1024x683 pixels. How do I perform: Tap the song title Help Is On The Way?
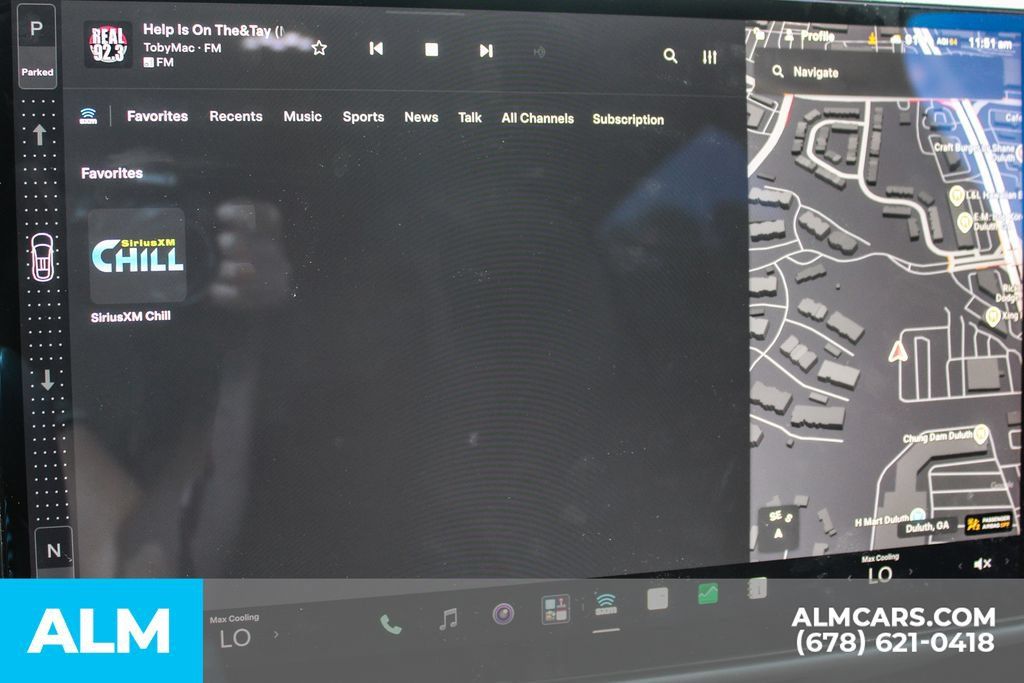click(213, 30)
